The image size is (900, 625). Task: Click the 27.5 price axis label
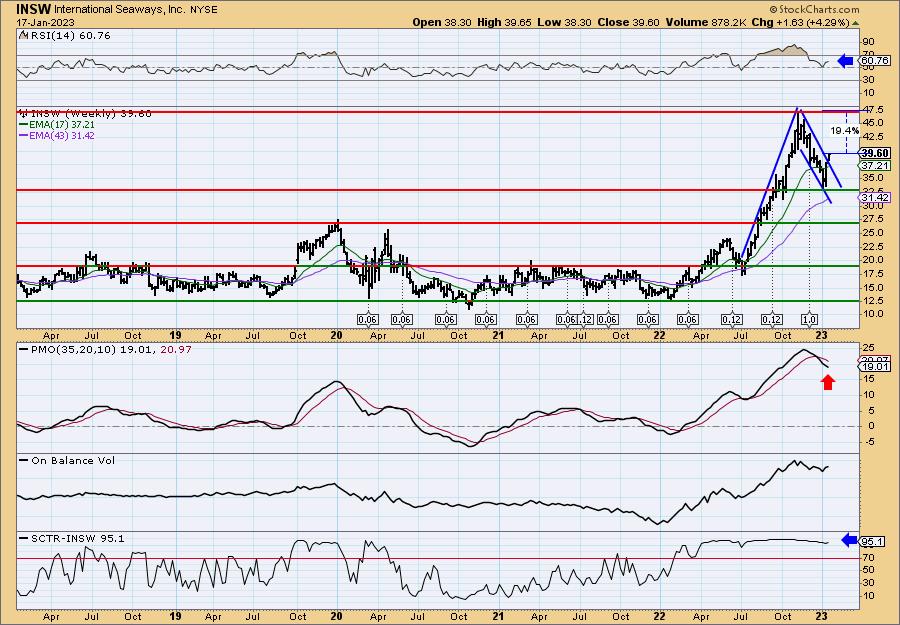(872, 219)
